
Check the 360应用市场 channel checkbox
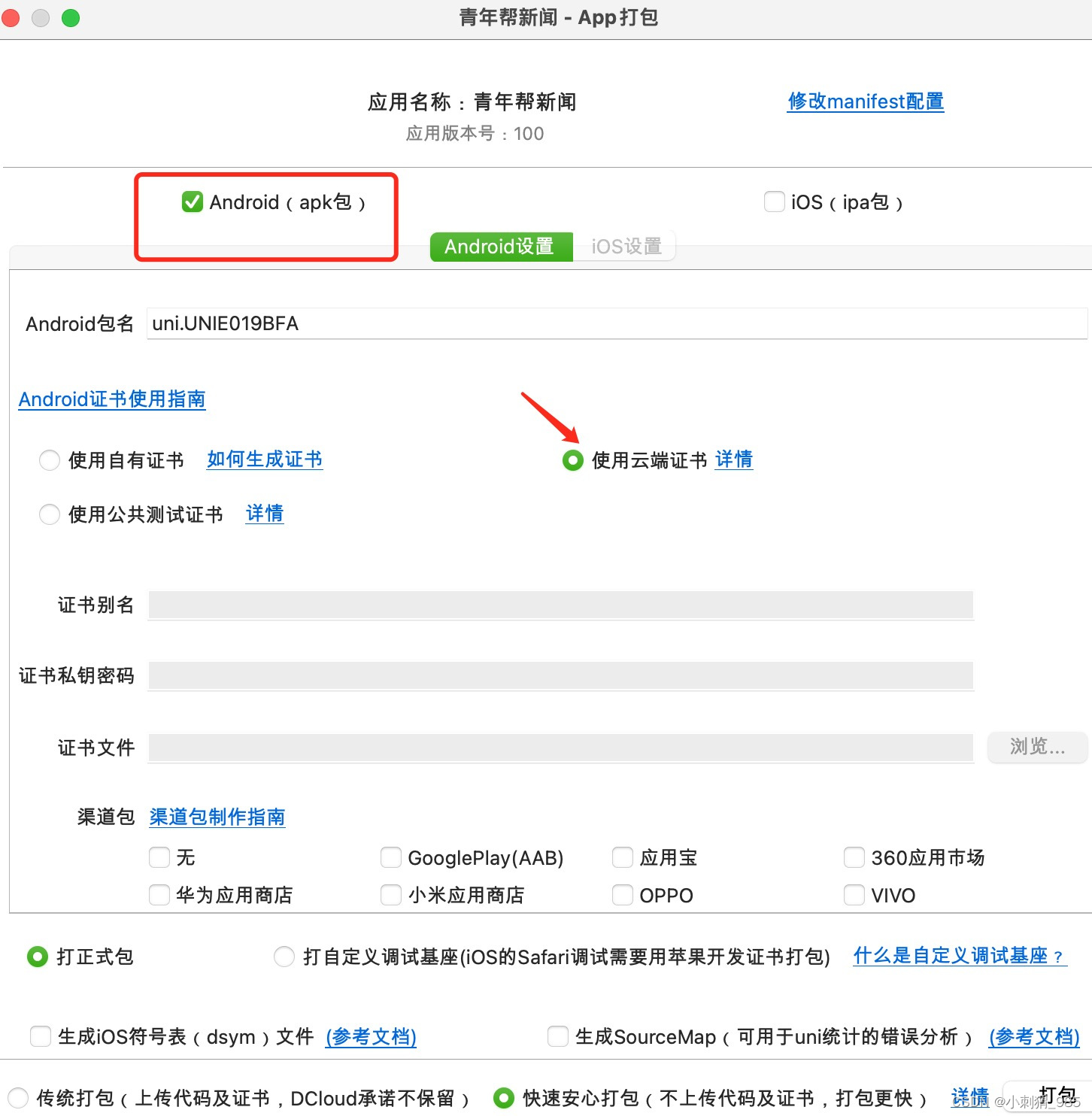[854, 857]
